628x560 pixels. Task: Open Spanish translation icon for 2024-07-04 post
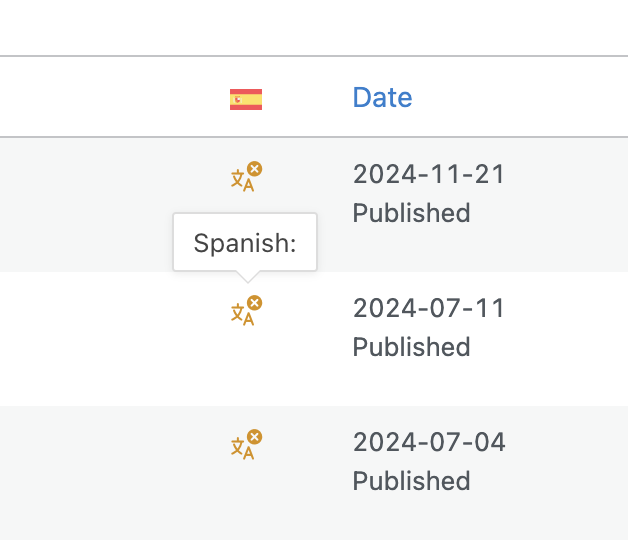246,445
